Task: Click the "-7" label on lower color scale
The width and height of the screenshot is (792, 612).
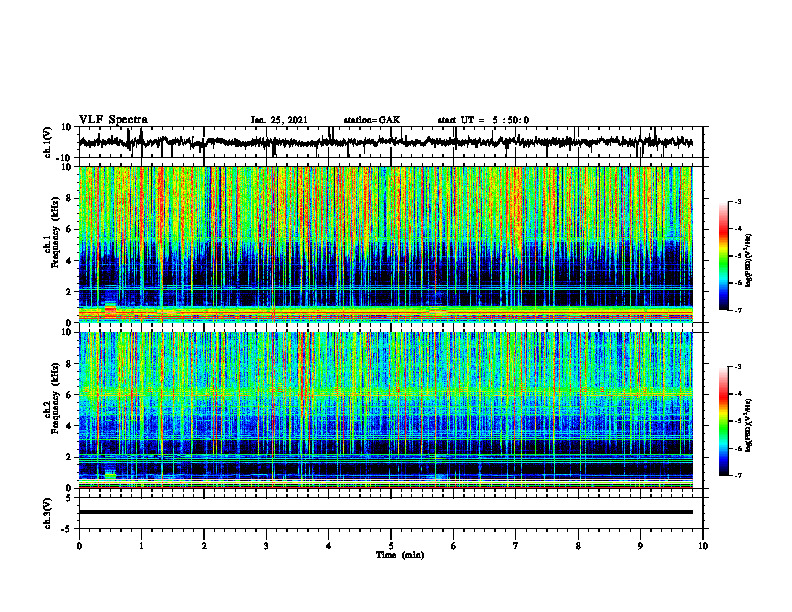Action: coord(738,476)
